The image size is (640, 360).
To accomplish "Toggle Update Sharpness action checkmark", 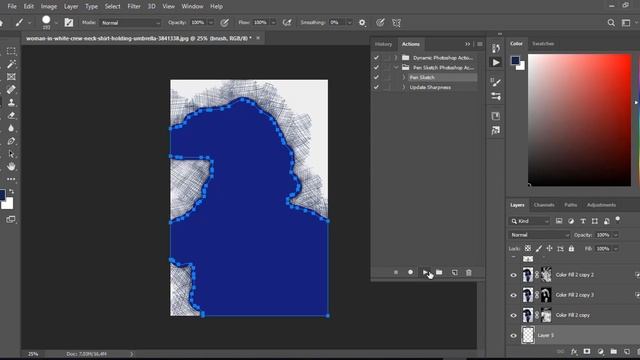I will click(376, 87).
